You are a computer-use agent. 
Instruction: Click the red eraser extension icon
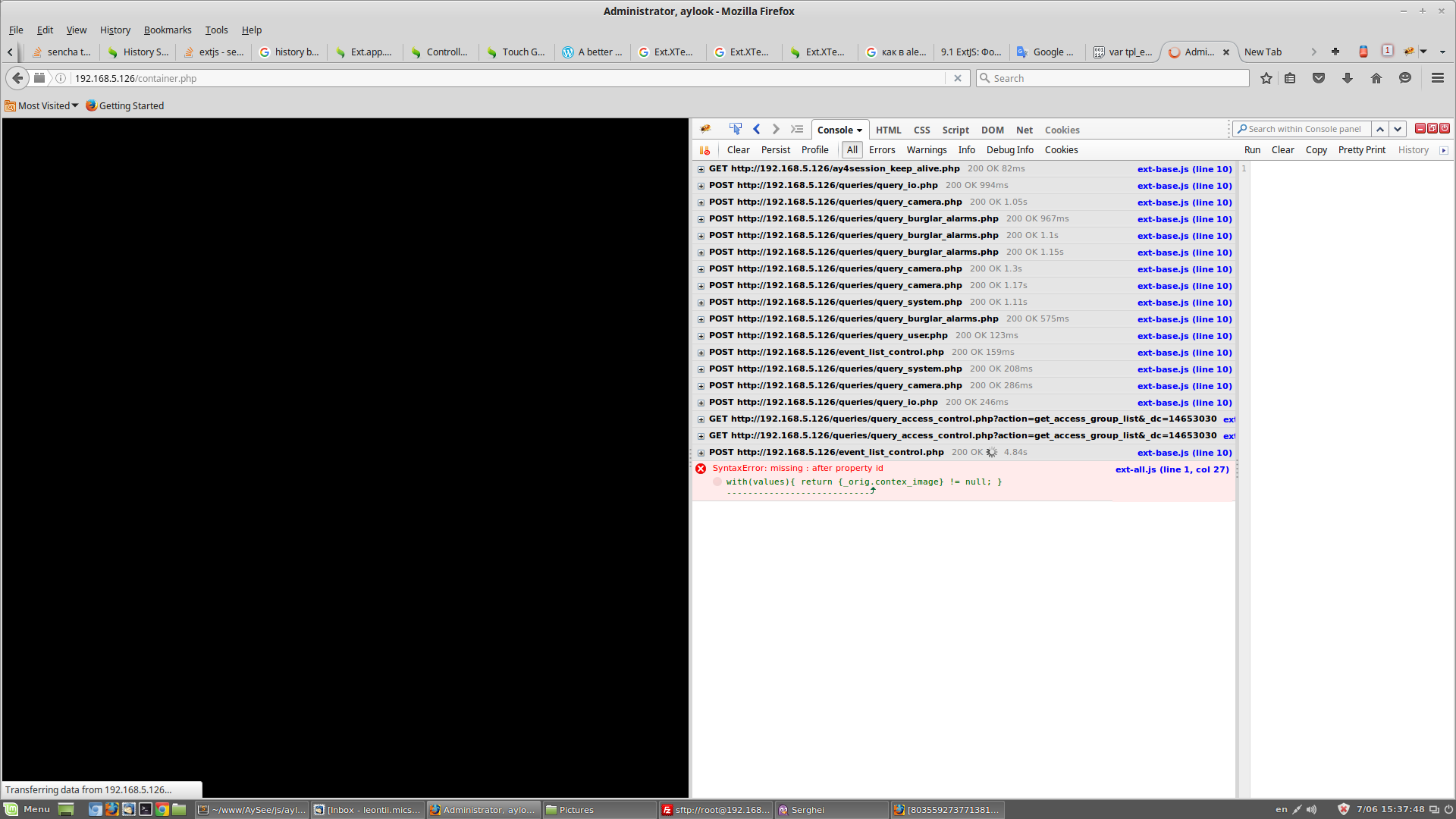pos(1363,52)
